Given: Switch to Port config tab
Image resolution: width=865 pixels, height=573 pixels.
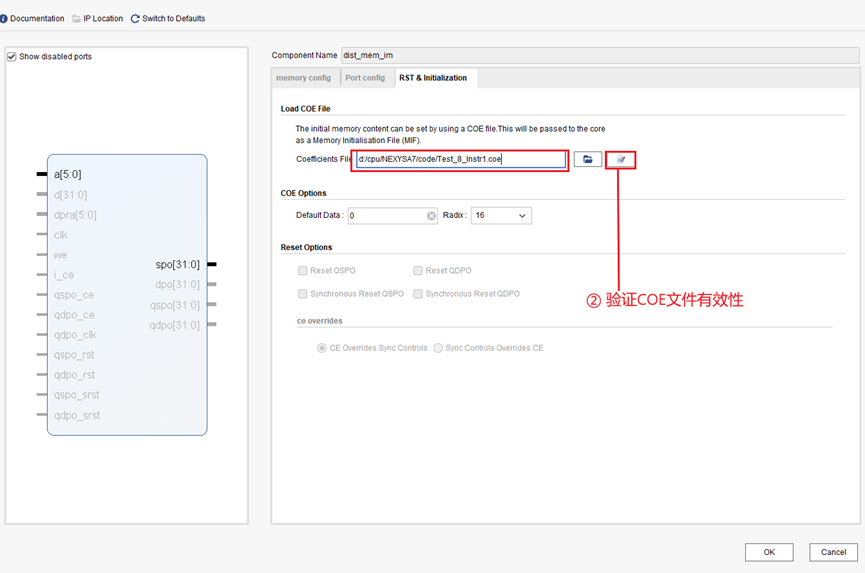Looking at the screenshot, I should (365, 78).
